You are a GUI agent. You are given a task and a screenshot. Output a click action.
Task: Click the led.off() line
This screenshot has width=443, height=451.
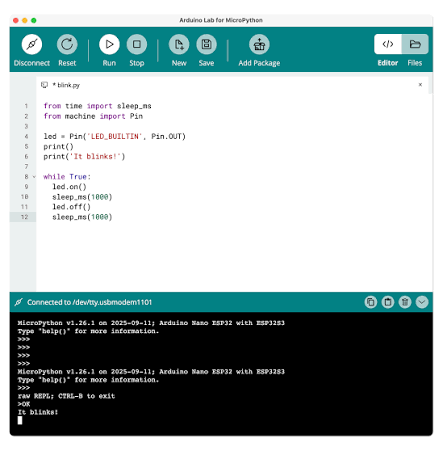pos(71,207)
